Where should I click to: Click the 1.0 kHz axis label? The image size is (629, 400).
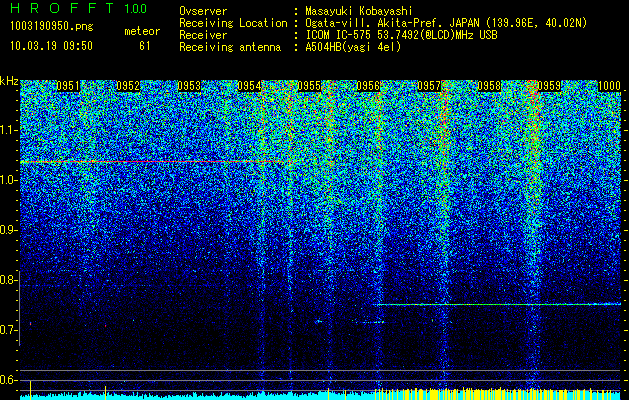[x=8, y=180]
